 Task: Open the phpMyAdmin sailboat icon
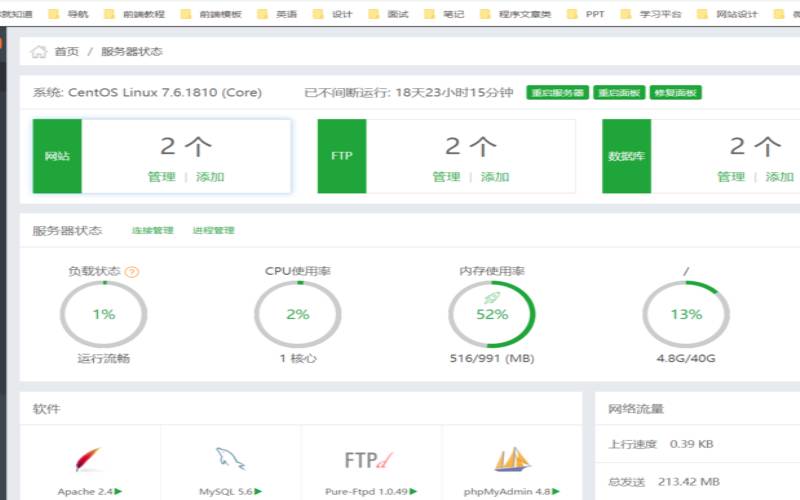point(511,459)
